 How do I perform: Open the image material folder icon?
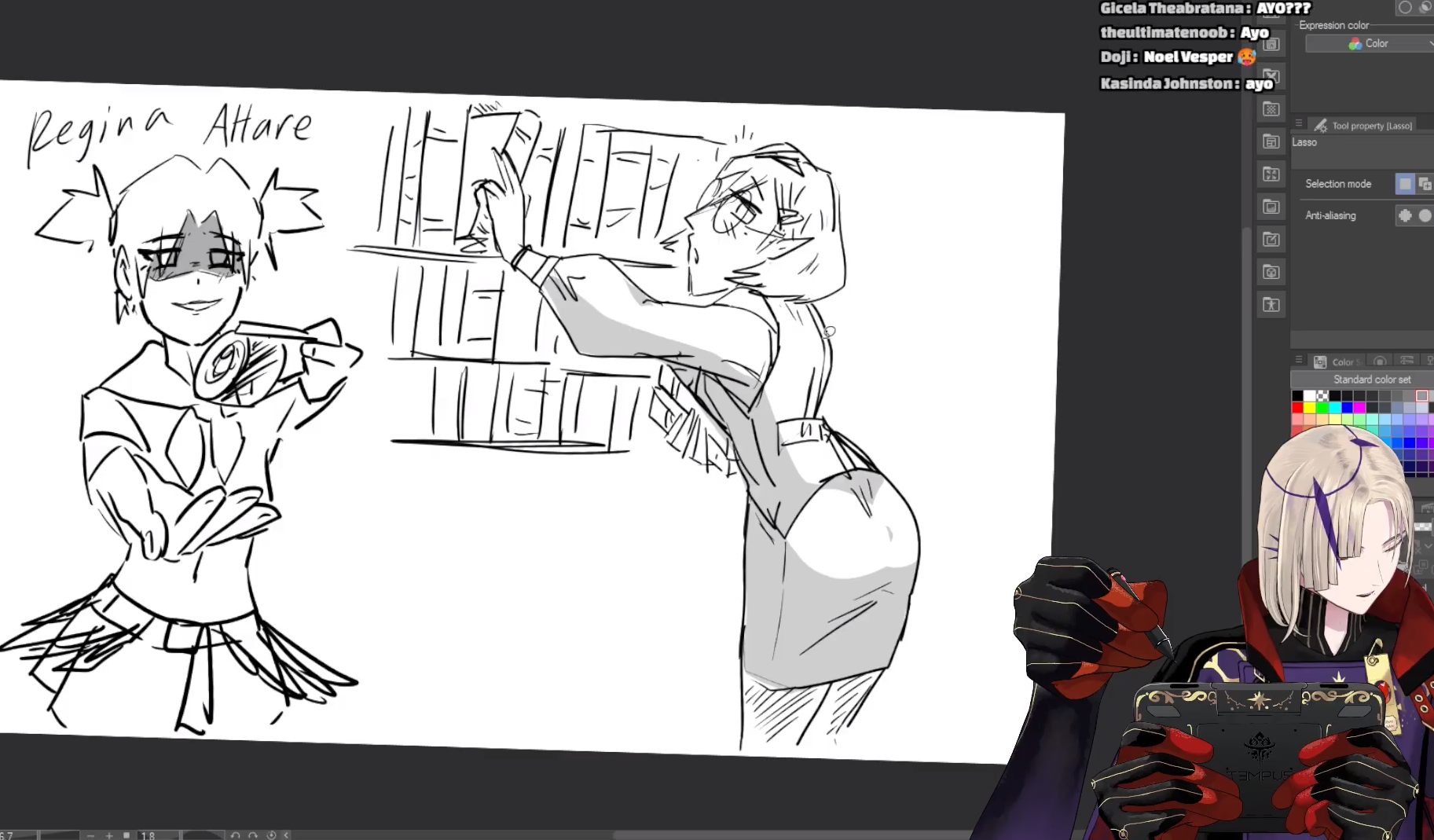click(x=1271, y=207)
